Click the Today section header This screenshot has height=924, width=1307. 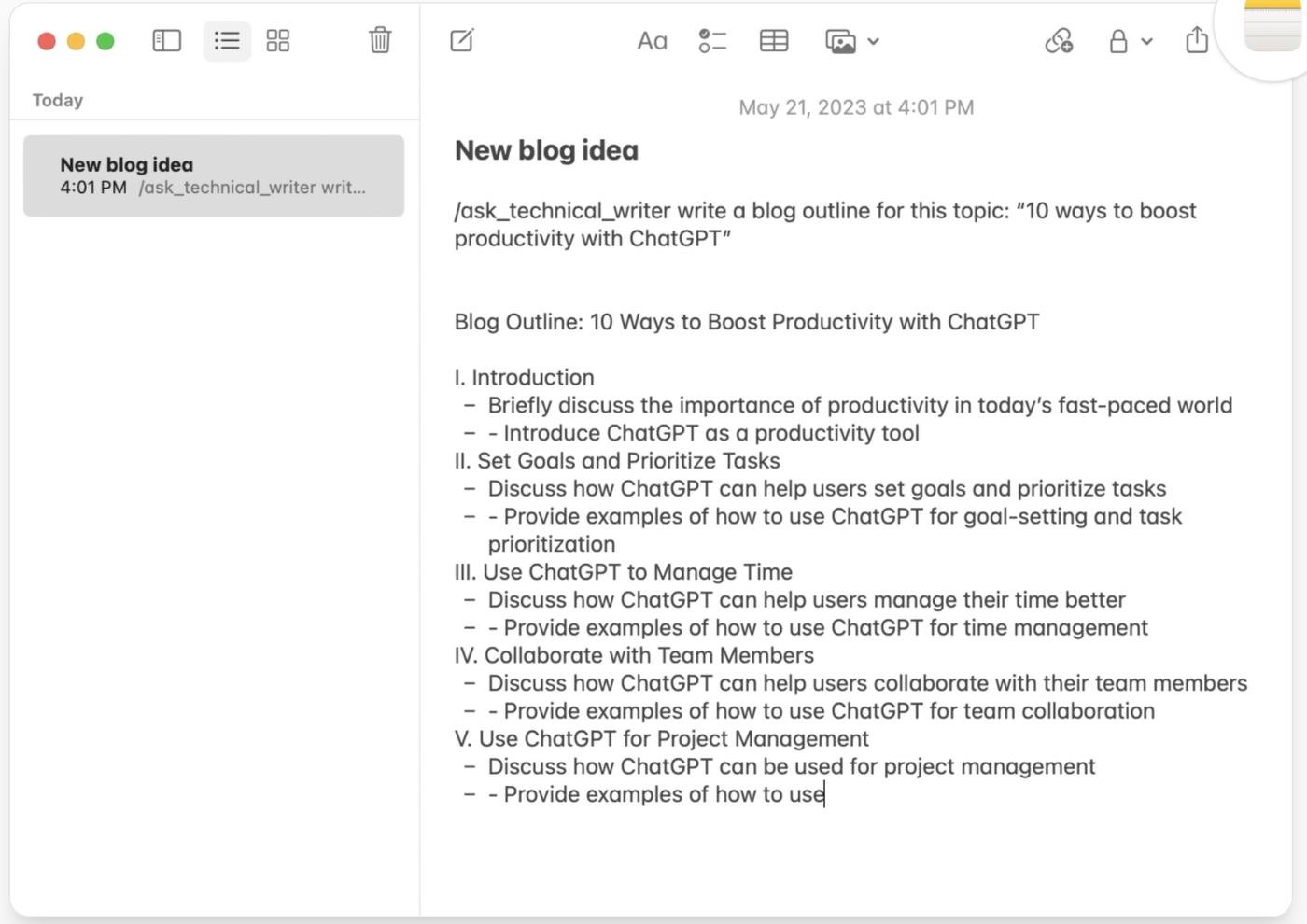coord(58,100)
